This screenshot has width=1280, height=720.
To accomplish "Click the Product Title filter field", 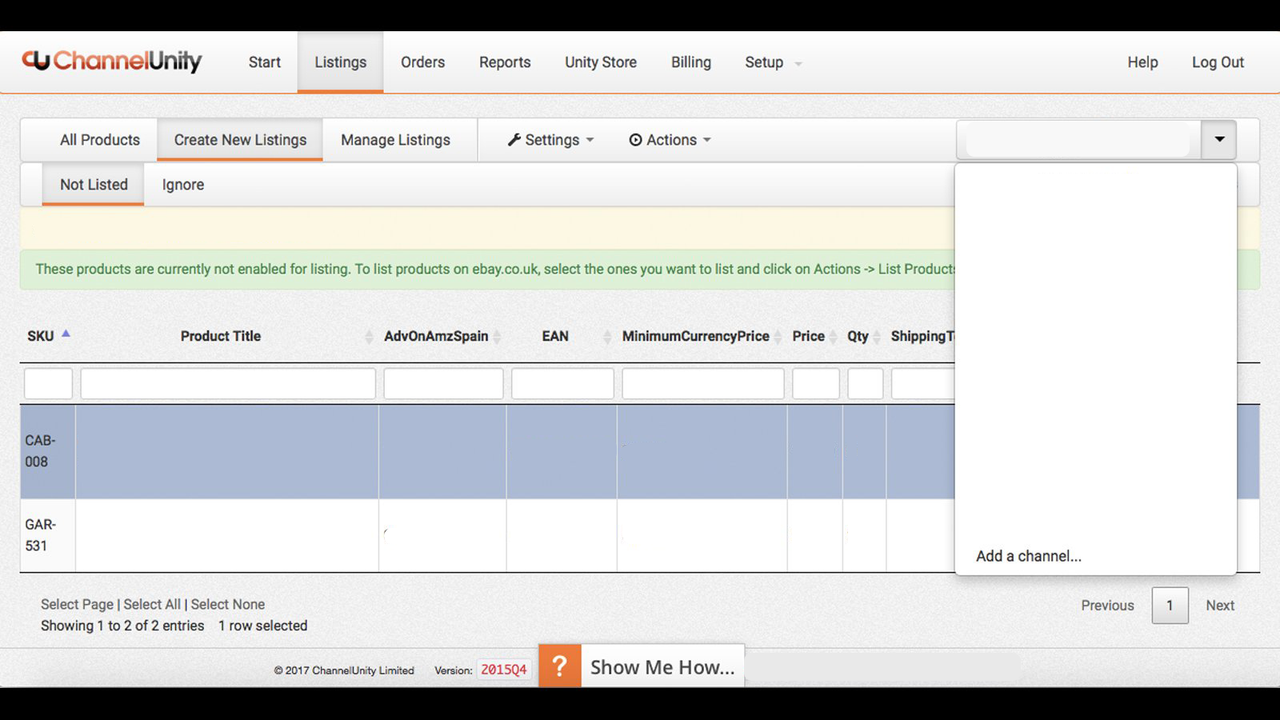I will coord(228,383).
